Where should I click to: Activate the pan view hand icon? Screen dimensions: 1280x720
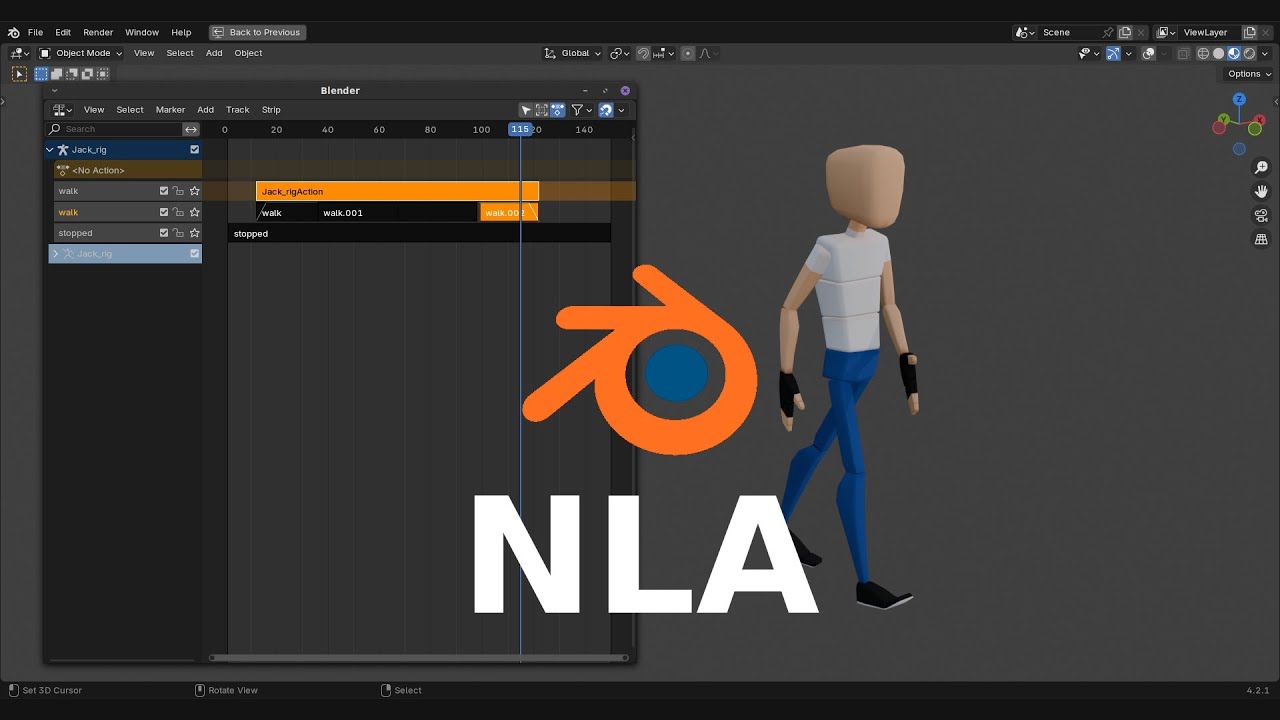point(1261,191)
